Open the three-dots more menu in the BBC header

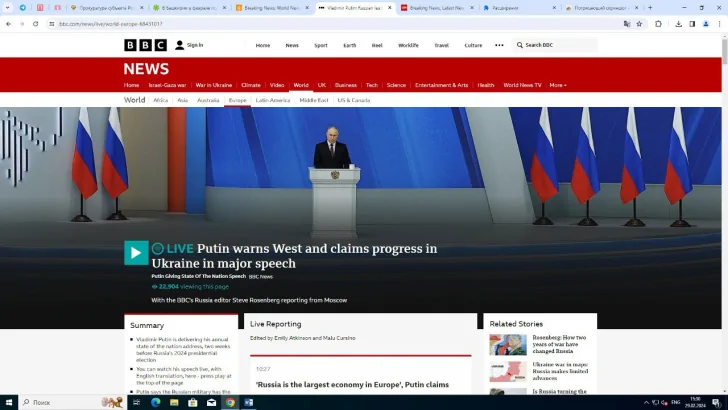(499, 45)
